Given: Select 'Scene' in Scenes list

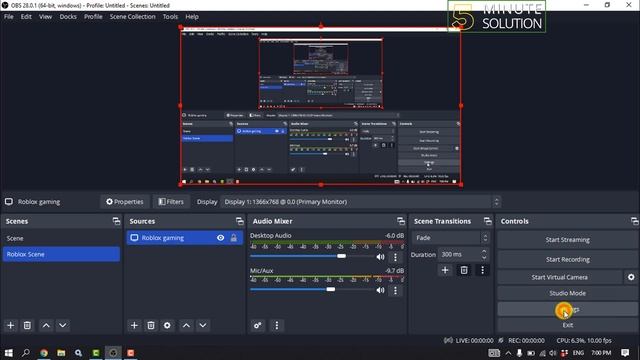Looking at the screenshot, I should pos(61,238).
